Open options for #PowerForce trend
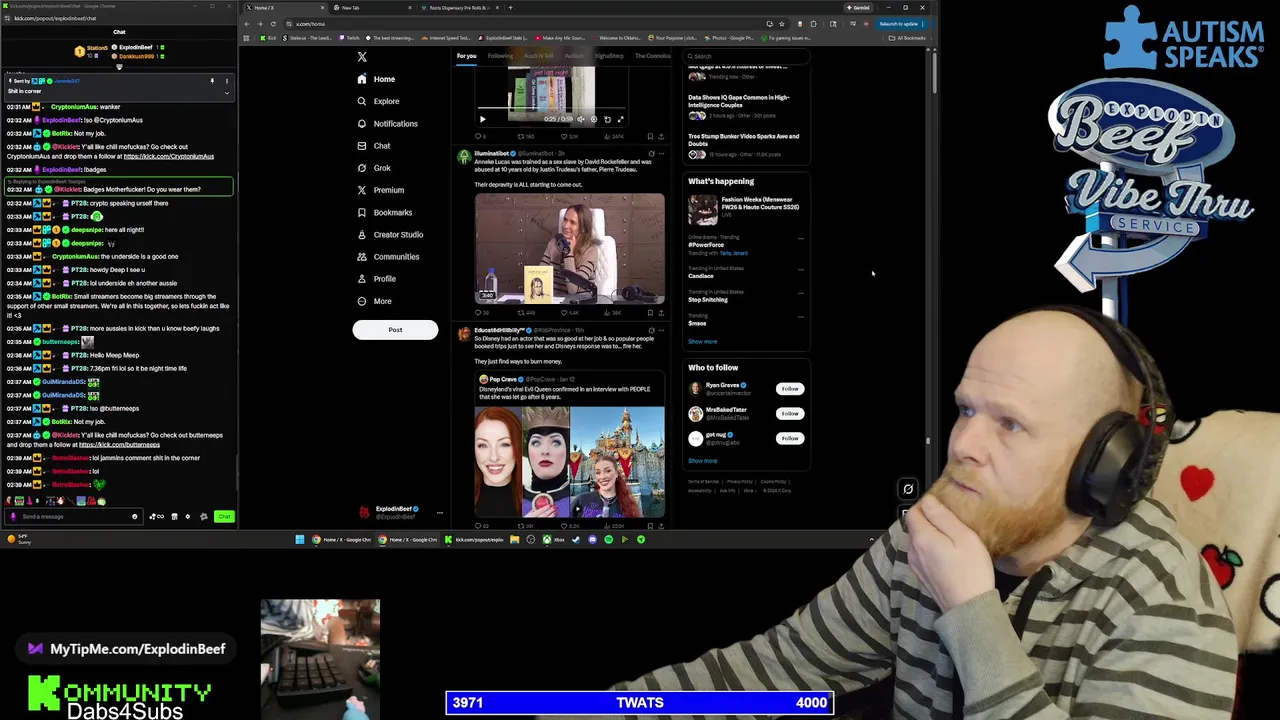Viewport: 1280px width, 720px height. [800, 238]
